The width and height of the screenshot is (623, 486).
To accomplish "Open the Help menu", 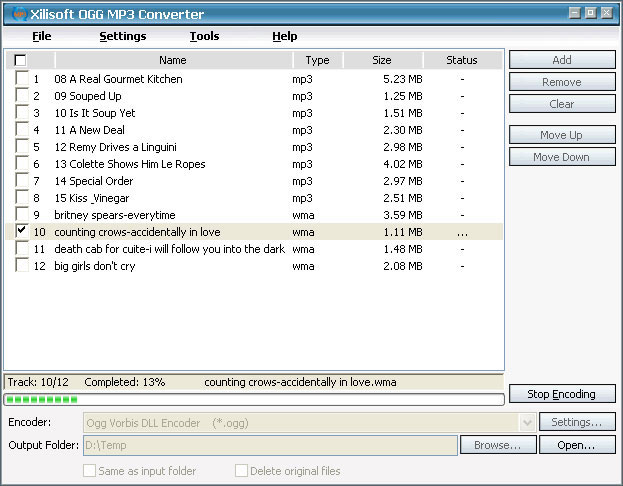I will coord(284,36).
